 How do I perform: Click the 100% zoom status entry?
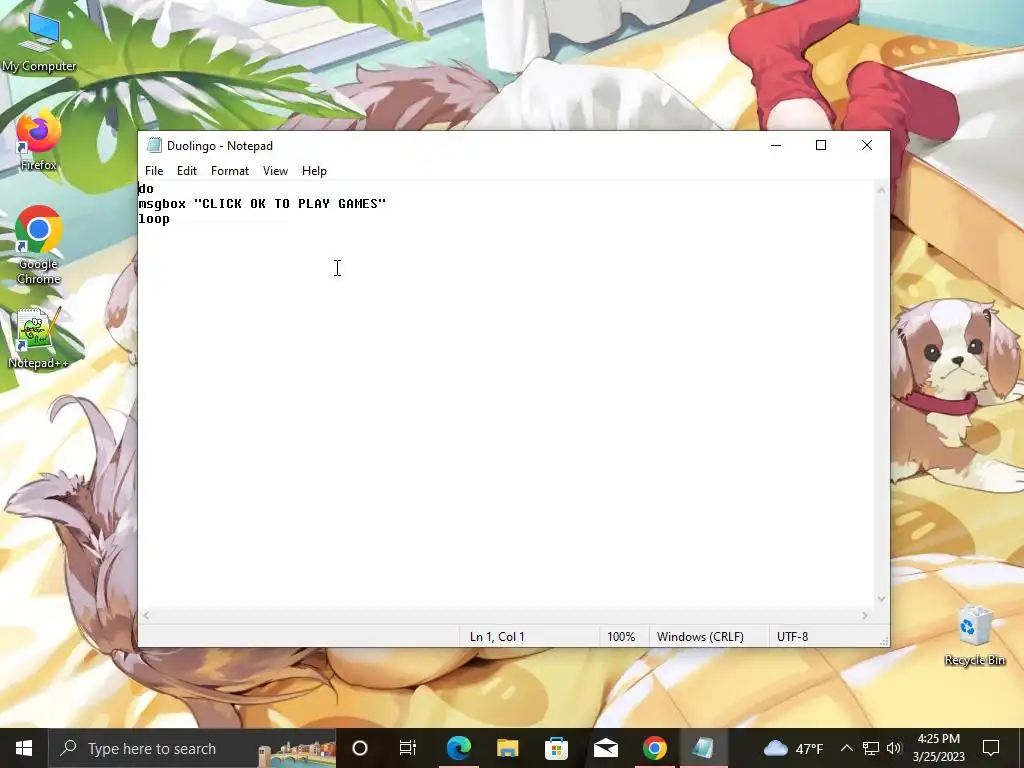621,637
